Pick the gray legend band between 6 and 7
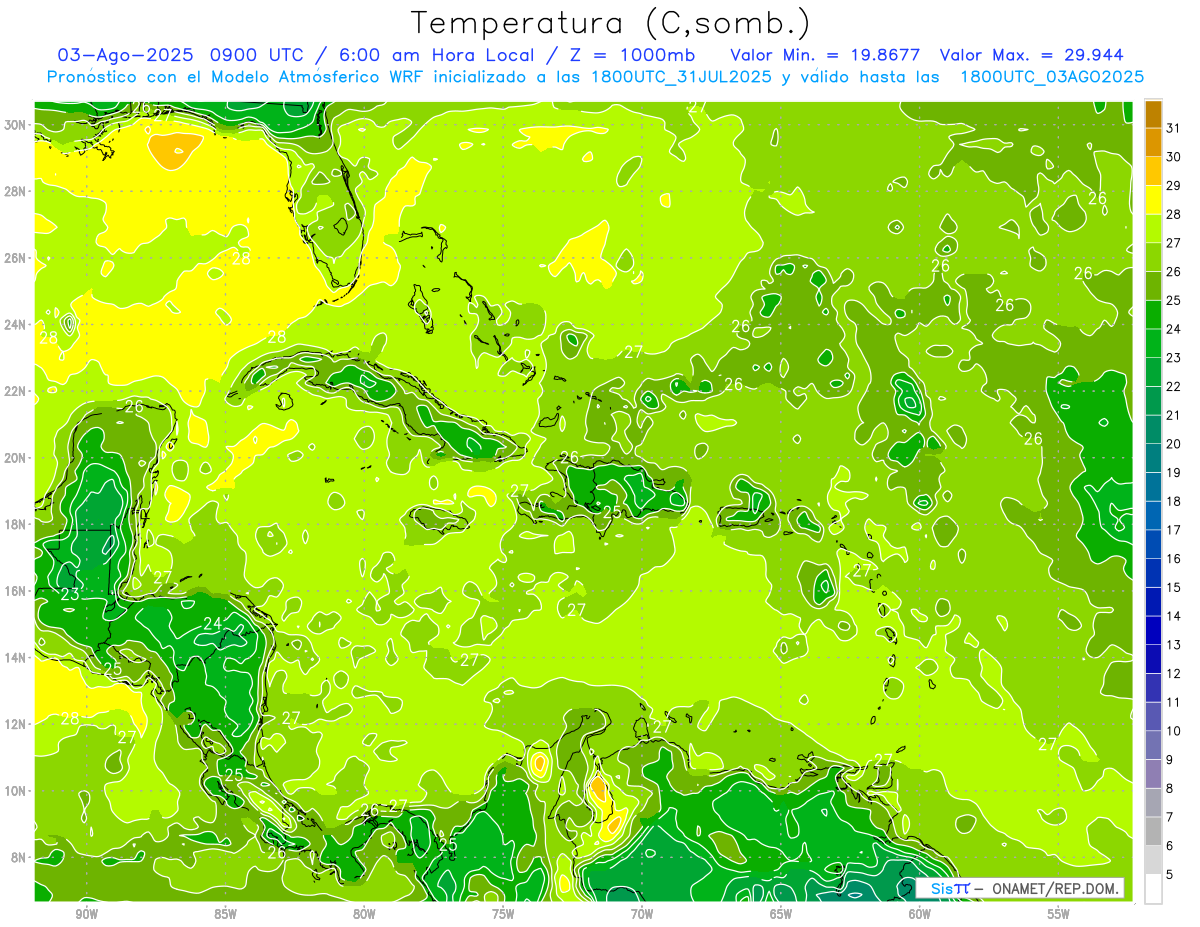The image size is (1200, 927). [x=1153, y=832]
